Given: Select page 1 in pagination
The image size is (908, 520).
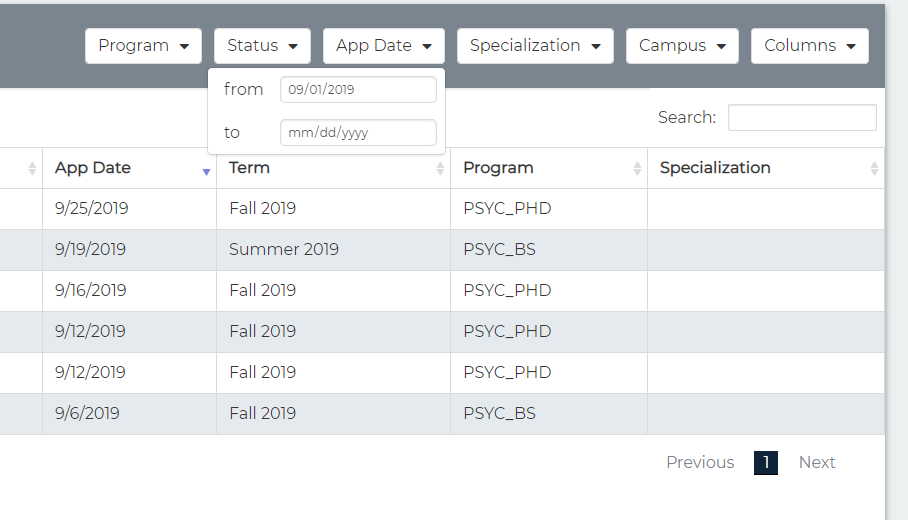Looking at the screenshot, I should 765,462.
